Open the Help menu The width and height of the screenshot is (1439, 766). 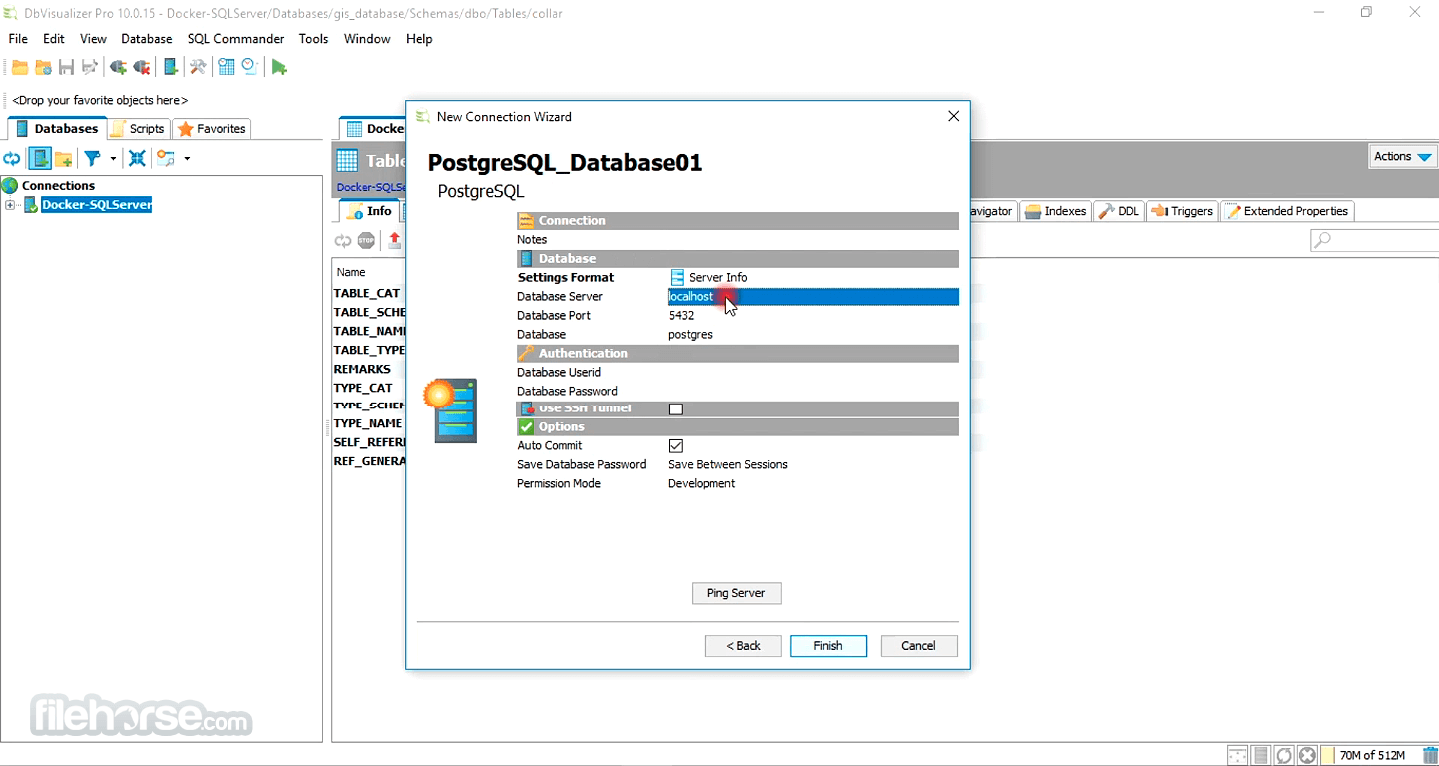(419, 39)
